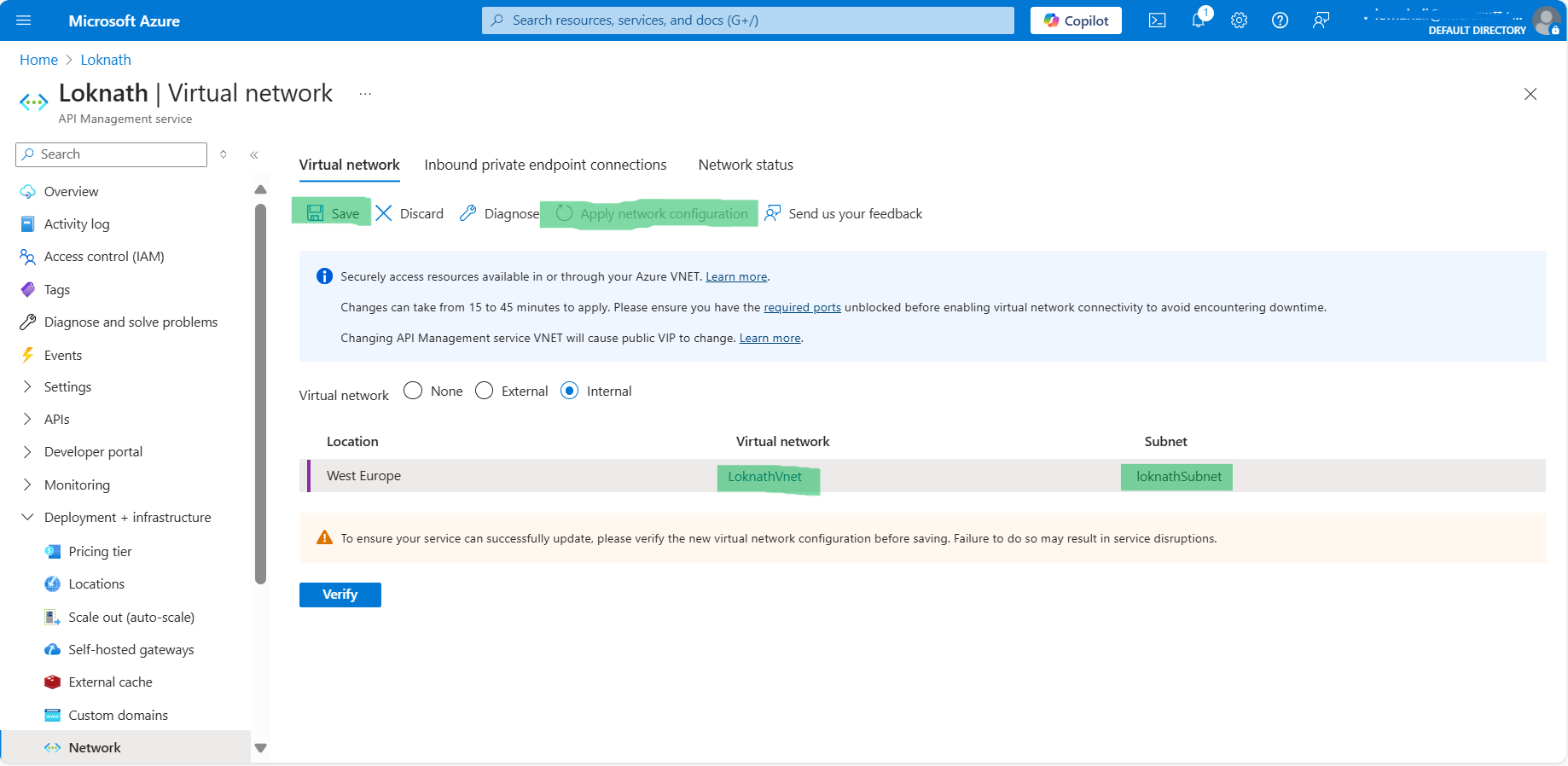
Task: Open the Azure portal hamburger menu
Action: coord(23,20)
